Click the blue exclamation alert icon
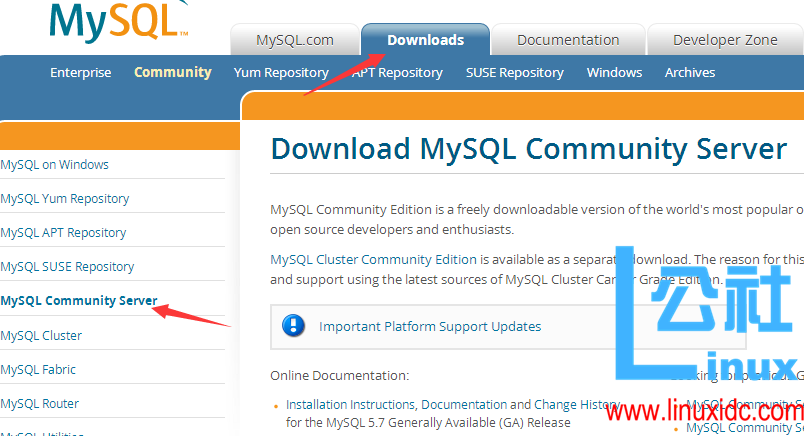 294,326
